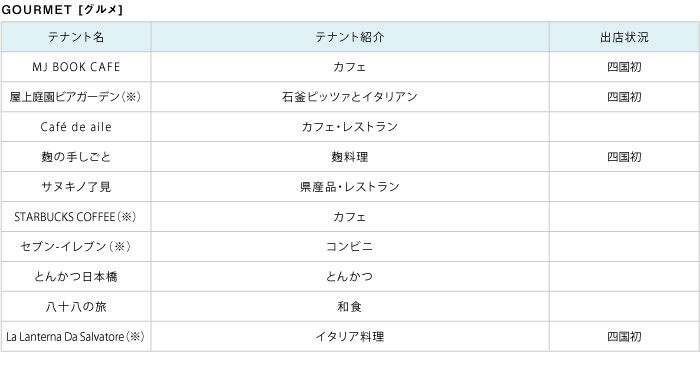
Task: Select the 麹料理 description cell
Action: pyautogui.click(x=350, y=157)
